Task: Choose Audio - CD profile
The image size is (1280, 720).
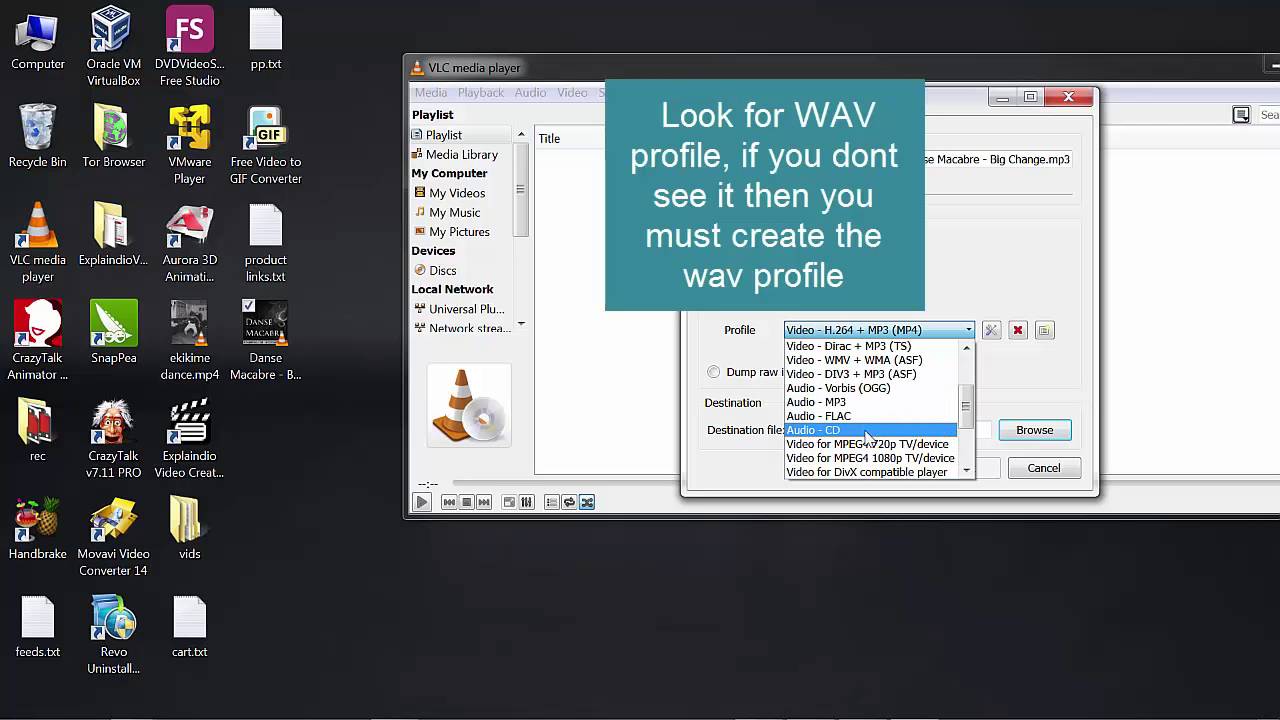Action: 871,430
